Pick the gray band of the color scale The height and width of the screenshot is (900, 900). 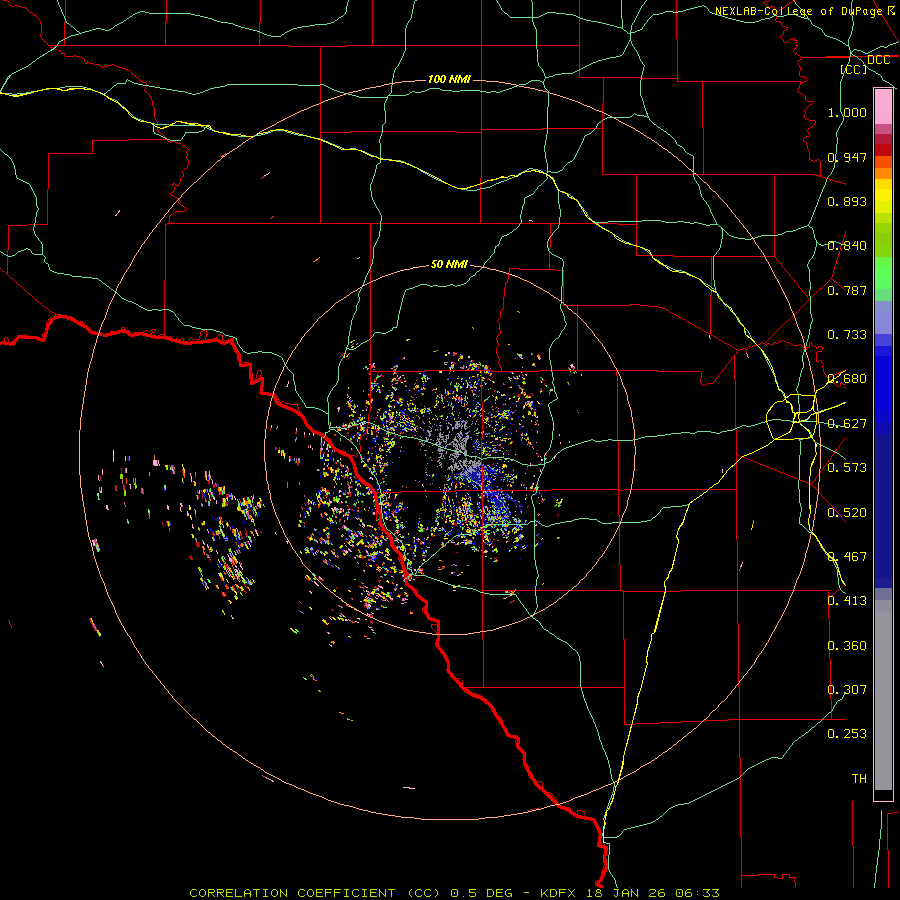(x=883, y=695)
